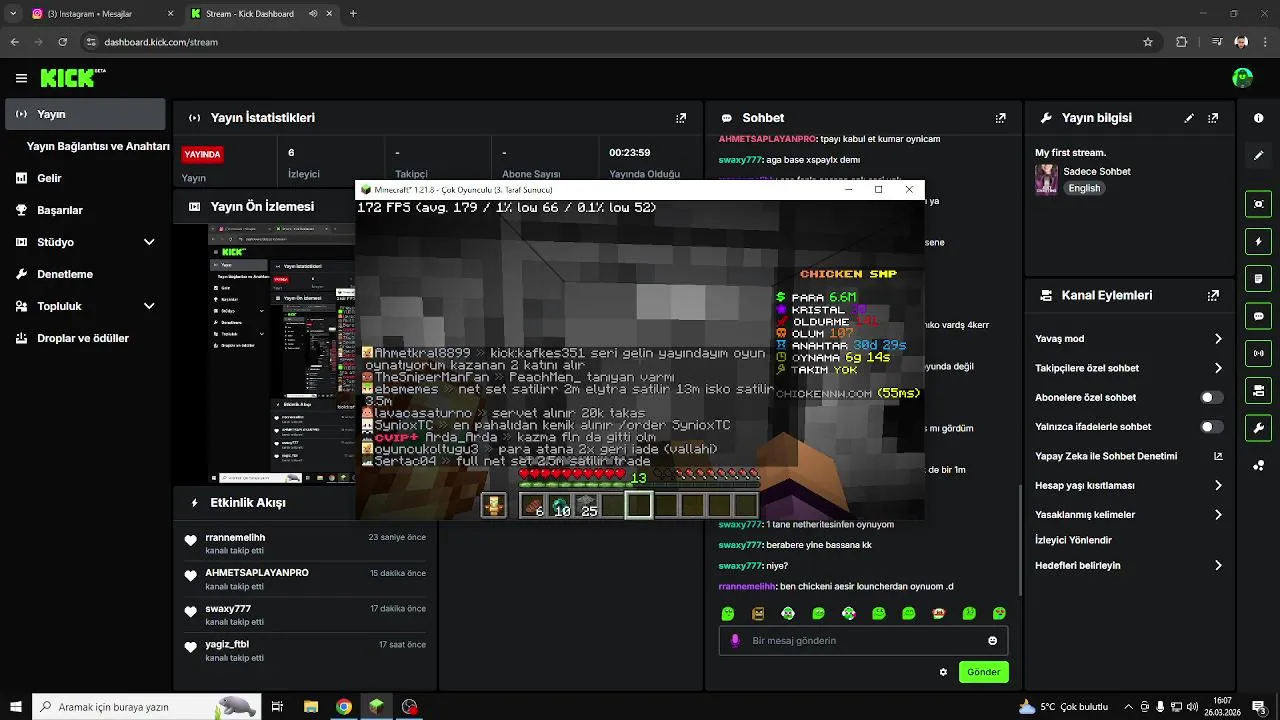Toggle the preview frame icon in right rail
The height and width of the screenshot is (720, 1280).
click(1258, 204)
